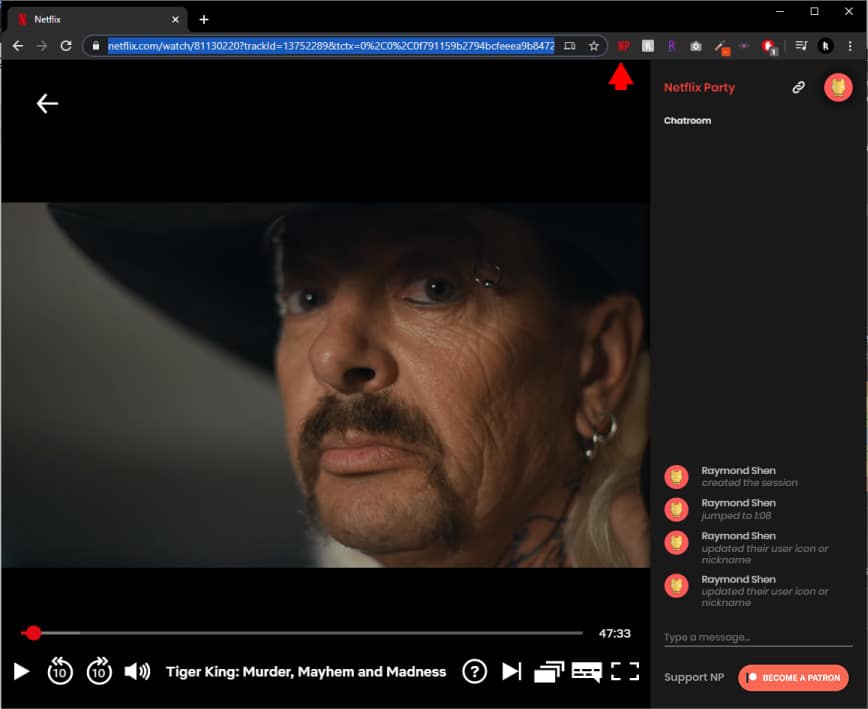
Task: Click the next episode icon
Action: point(513,672)
